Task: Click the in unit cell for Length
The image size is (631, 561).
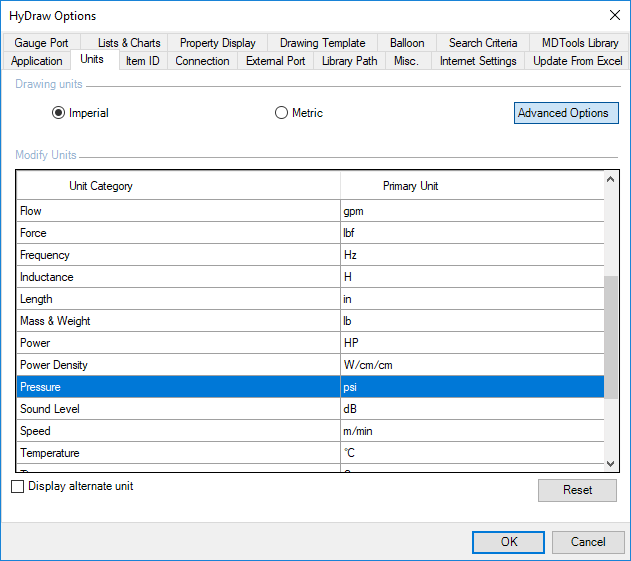Action: click(472, 299)
